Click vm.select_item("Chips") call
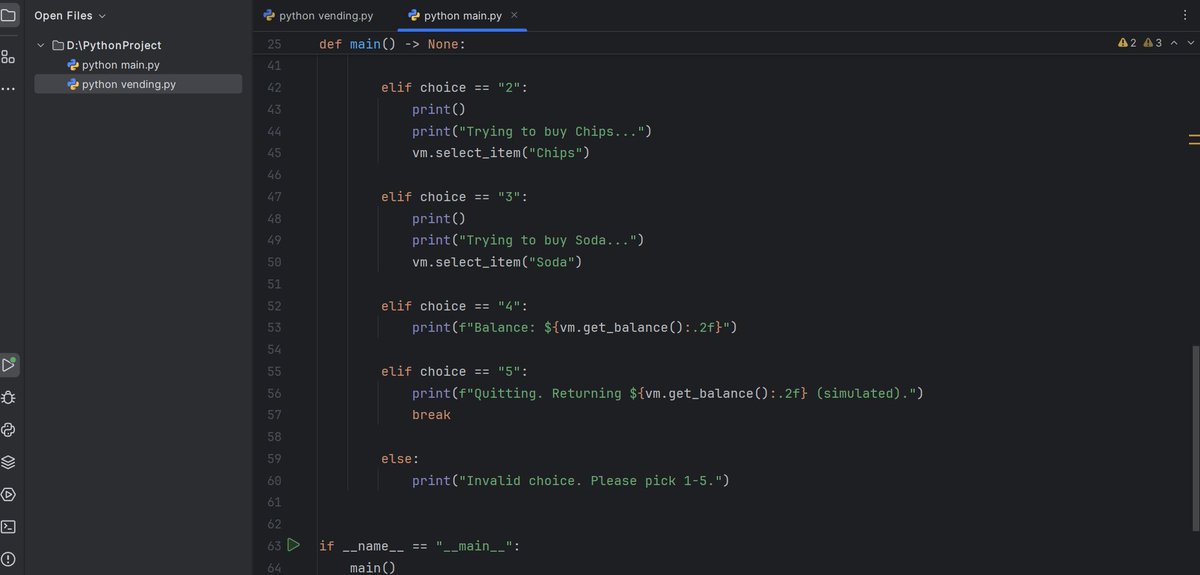1200x575 pixels. coord(501,153)
